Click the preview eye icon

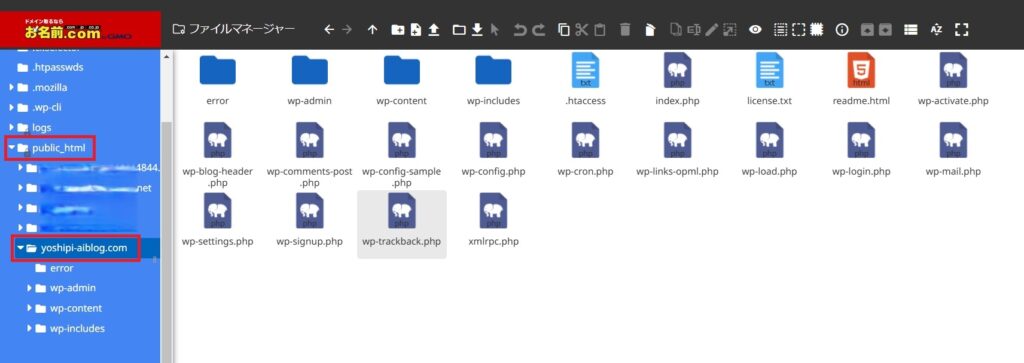click(x=755, y=29)
